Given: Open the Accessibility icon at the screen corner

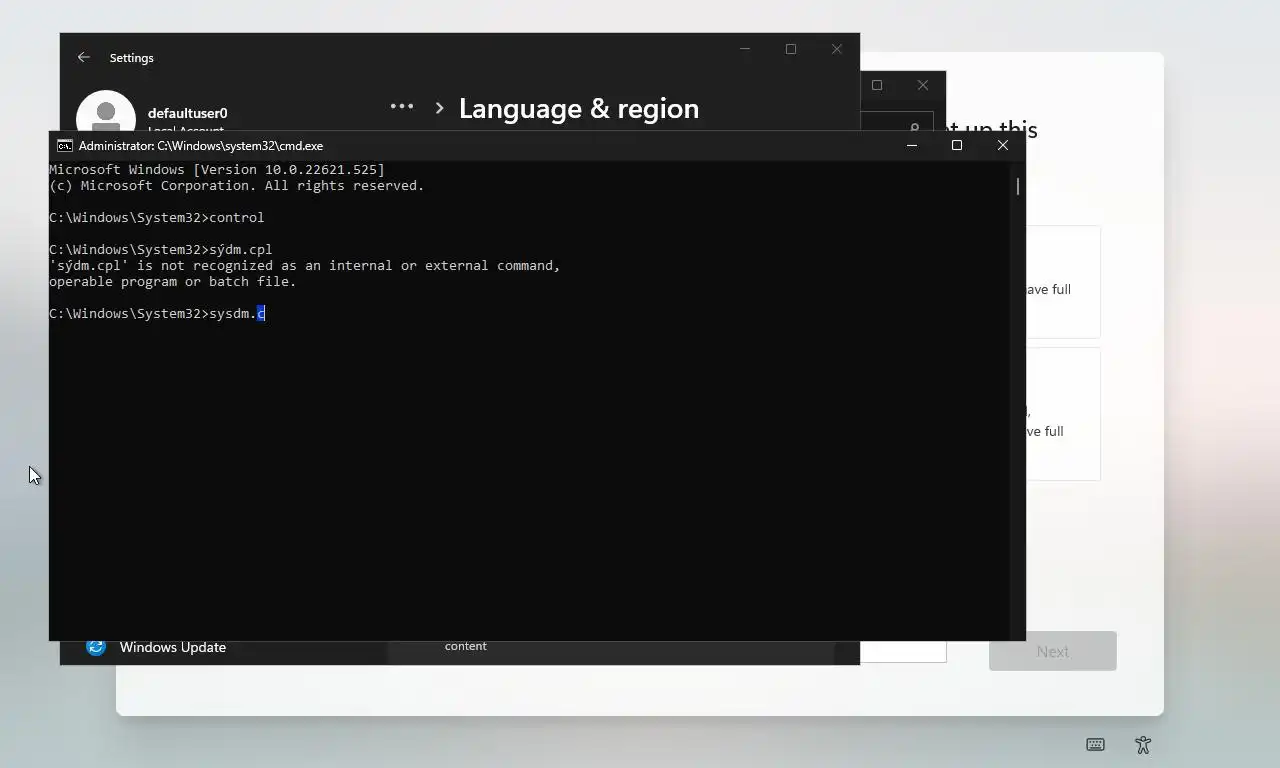Looking at the screenshot, I should point(1143,744).
